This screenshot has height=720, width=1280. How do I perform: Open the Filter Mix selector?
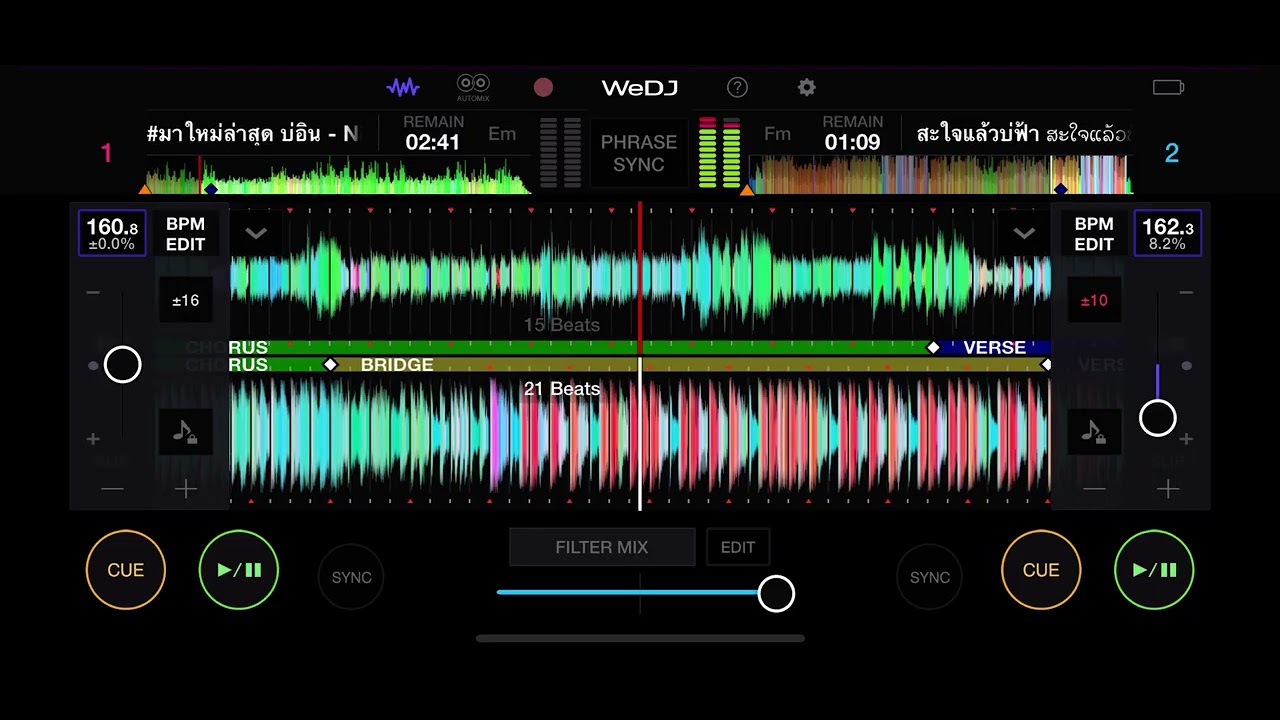point(602,547)
